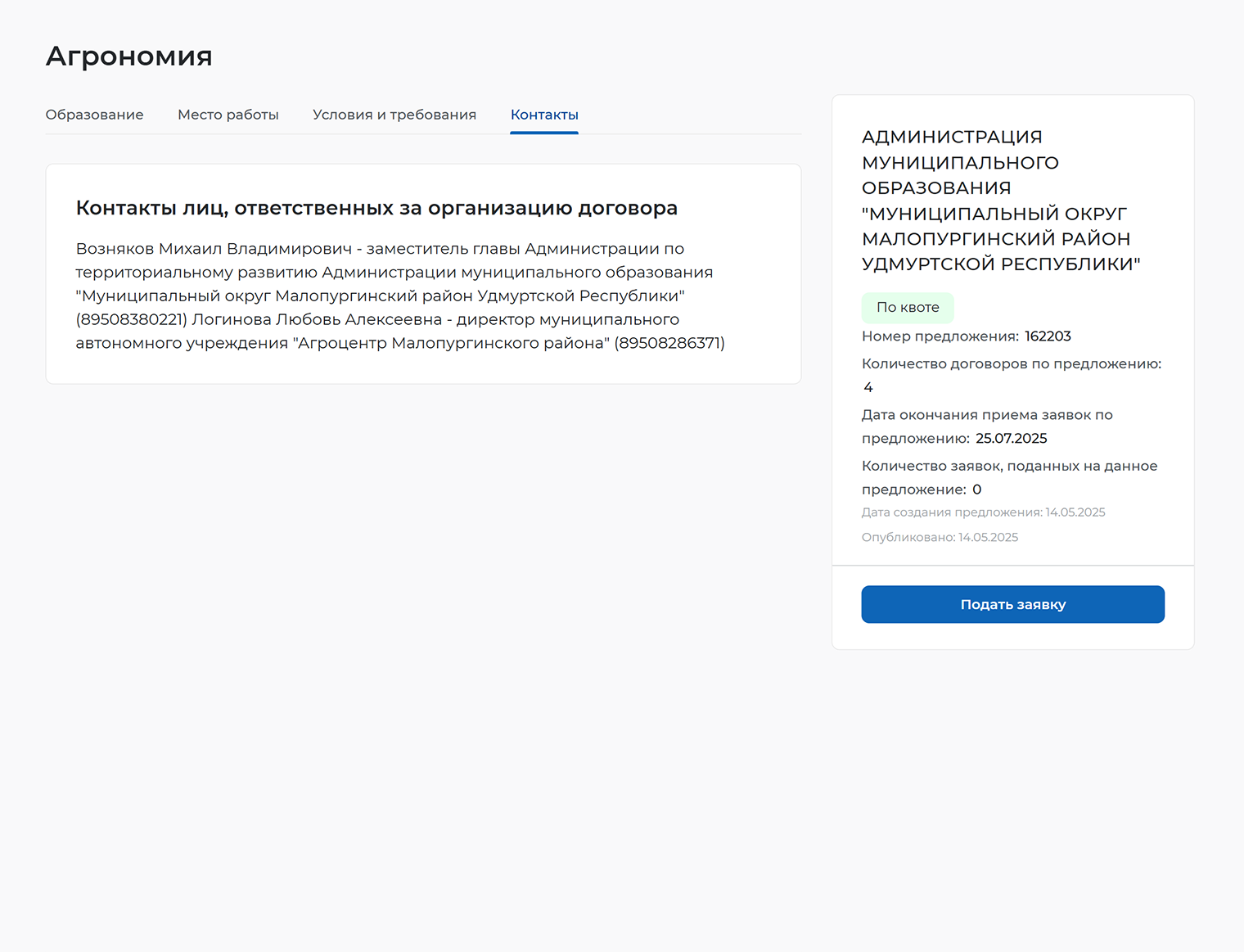
Task: Click the name Возняков Михаил Владимирович
Action: [x=214, y=248]
